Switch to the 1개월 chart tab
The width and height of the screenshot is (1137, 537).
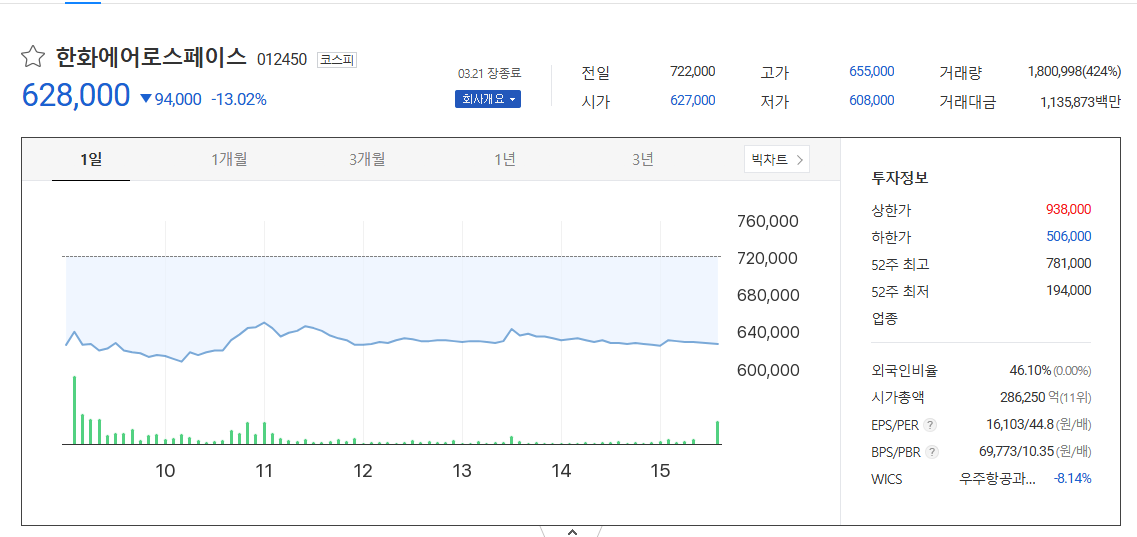pyautogui.click(x=229, y=159)
